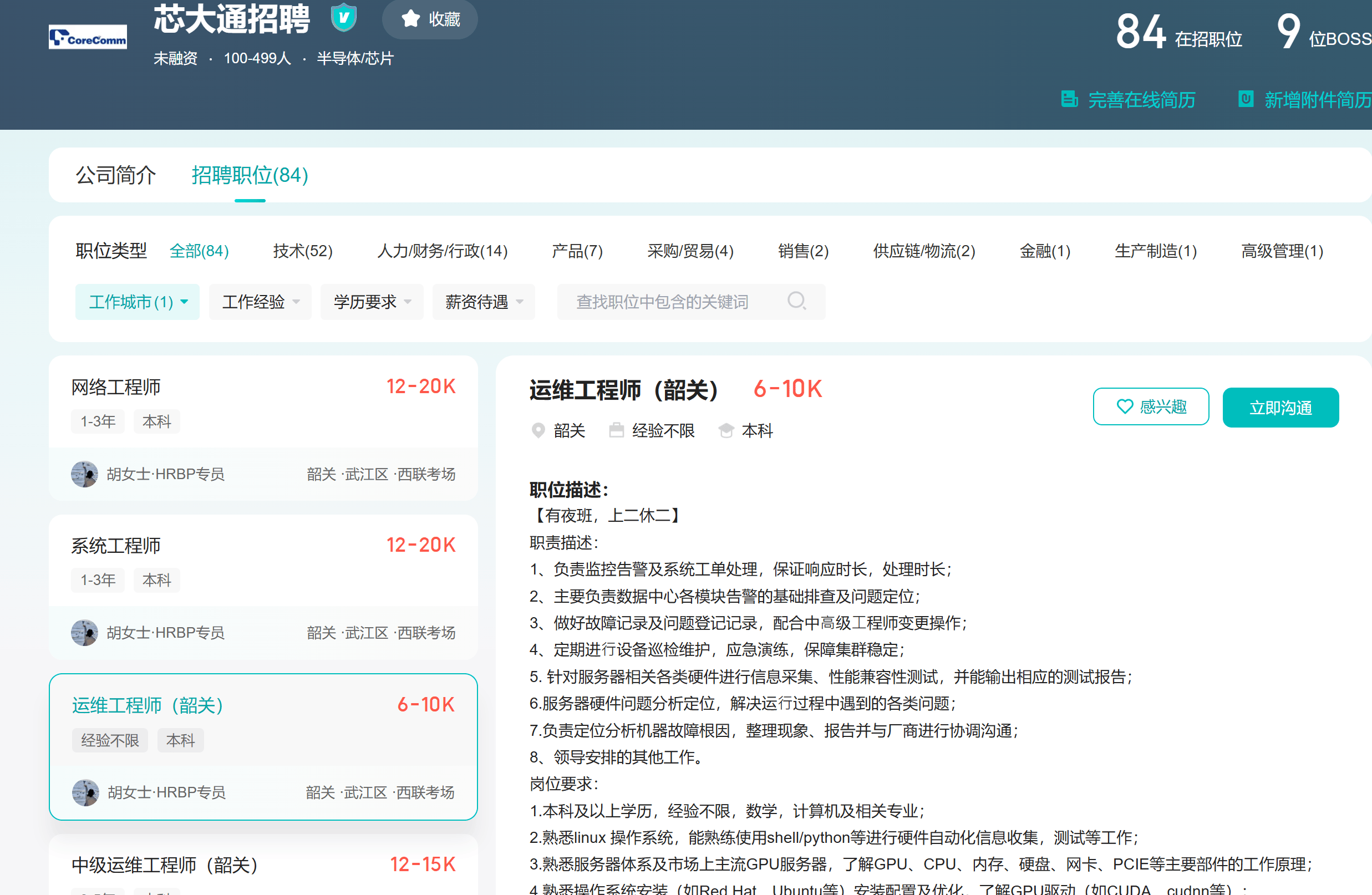Select 金融(1) category
Image resolution: width=1372 pixels, height=895 pixels.
(x=1045, y=251)
